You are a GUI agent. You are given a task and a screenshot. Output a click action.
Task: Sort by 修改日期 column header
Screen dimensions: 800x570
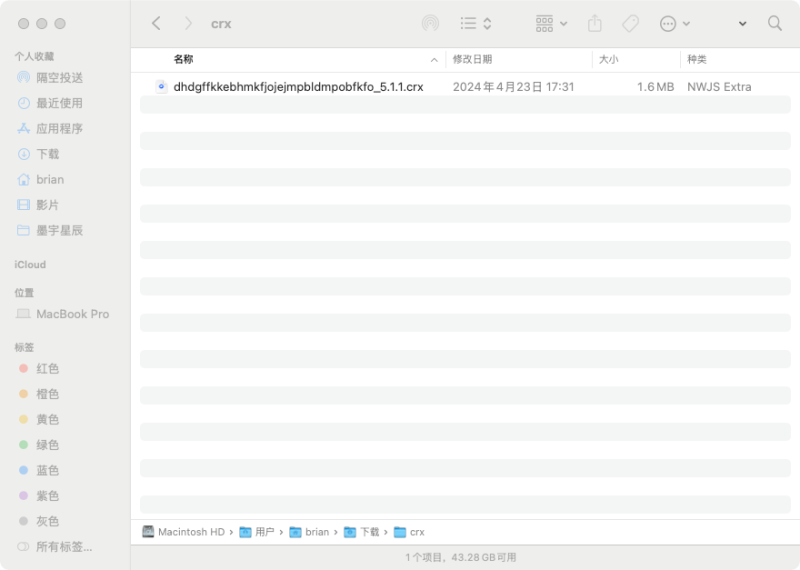[472, 60]
